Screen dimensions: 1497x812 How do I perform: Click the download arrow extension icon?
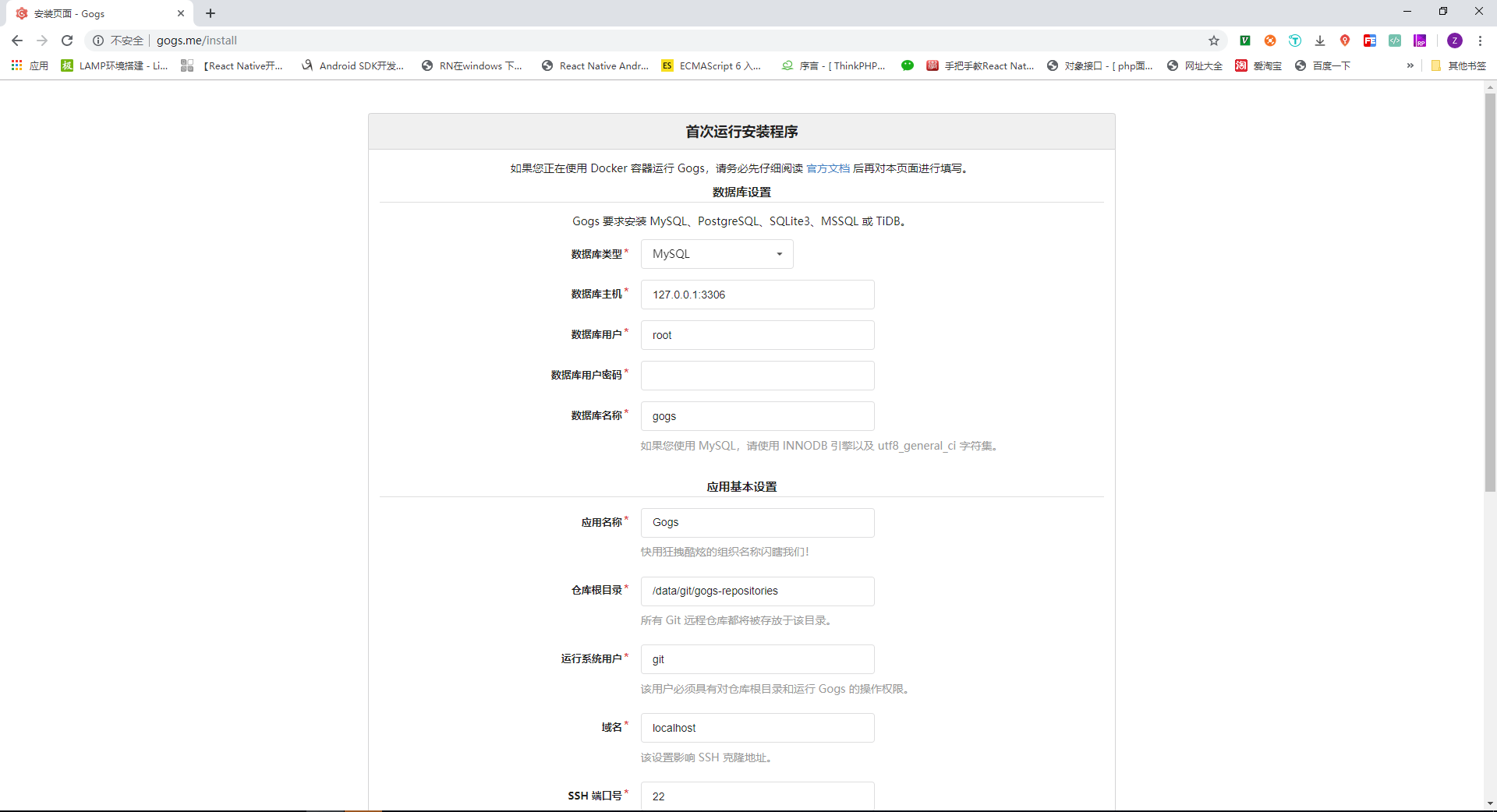click(1320, 41)
